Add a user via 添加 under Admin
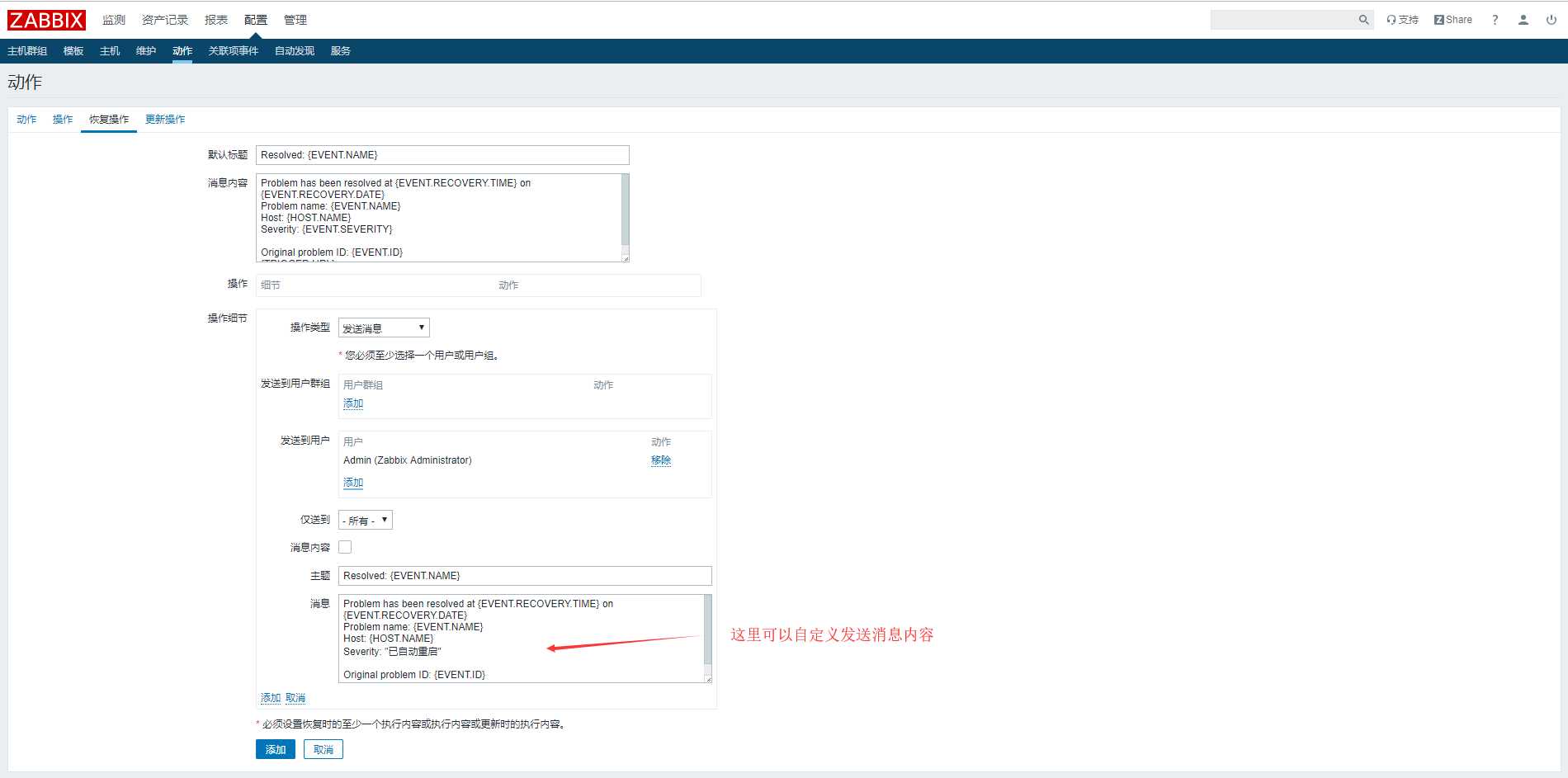This screenshot has width=1568, height=778. (353, 483)
